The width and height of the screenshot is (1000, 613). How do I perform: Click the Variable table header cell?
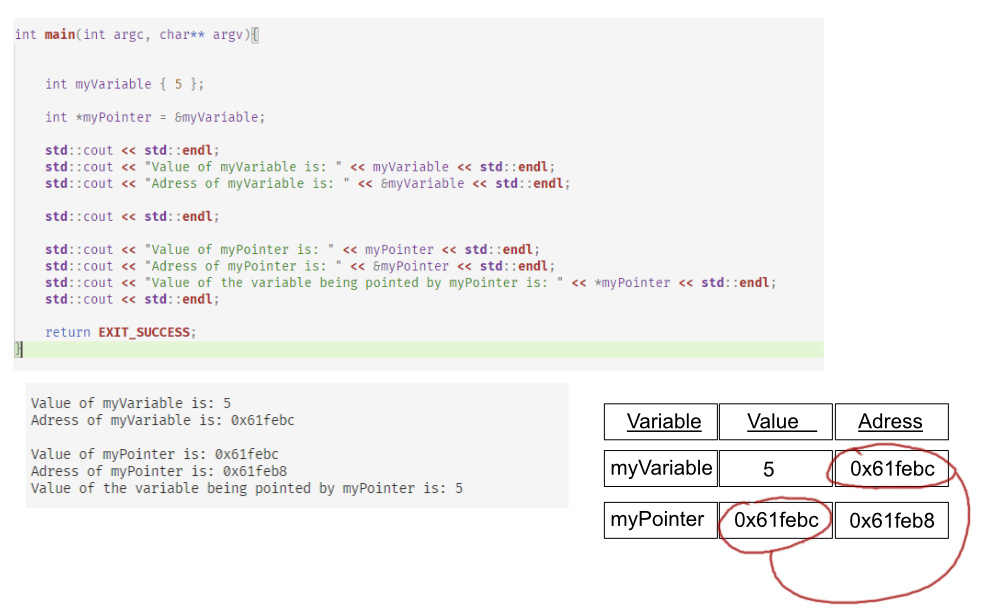coord(663,421)
